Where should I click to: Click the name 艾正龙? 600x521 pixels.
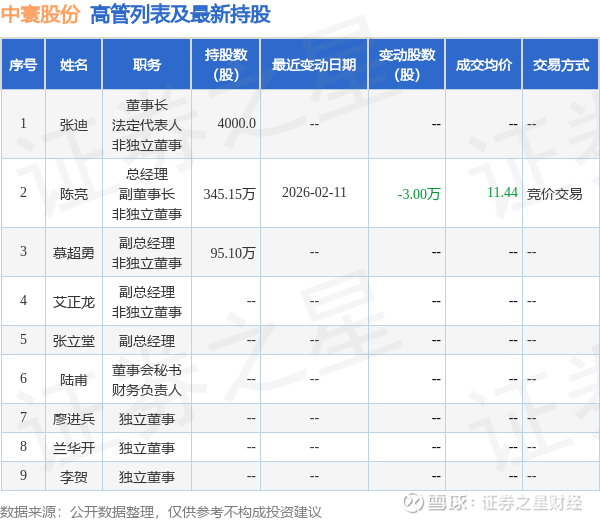(x=73, y=302)
